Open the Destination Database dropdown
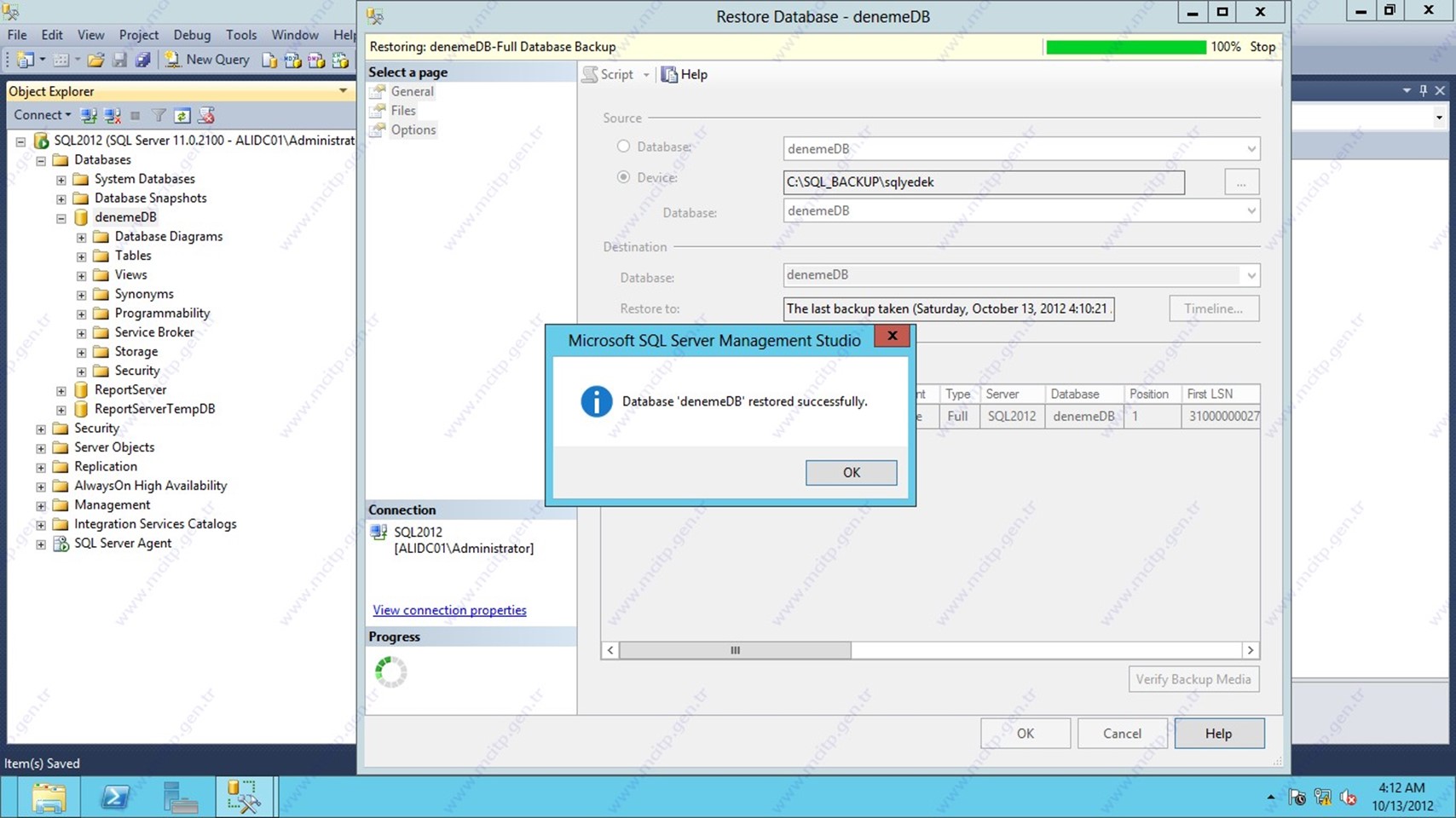 click(x=1251, y=275)
